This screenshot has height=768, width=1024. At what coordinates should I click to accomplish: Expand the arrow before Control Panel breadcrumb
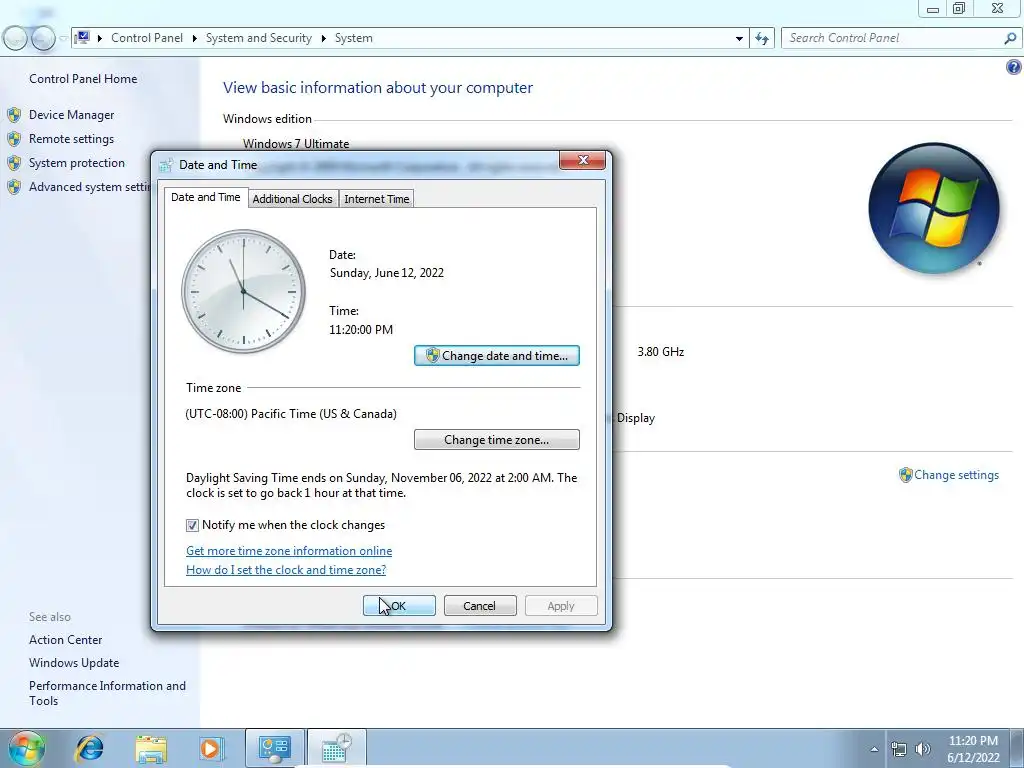[100, 39]
